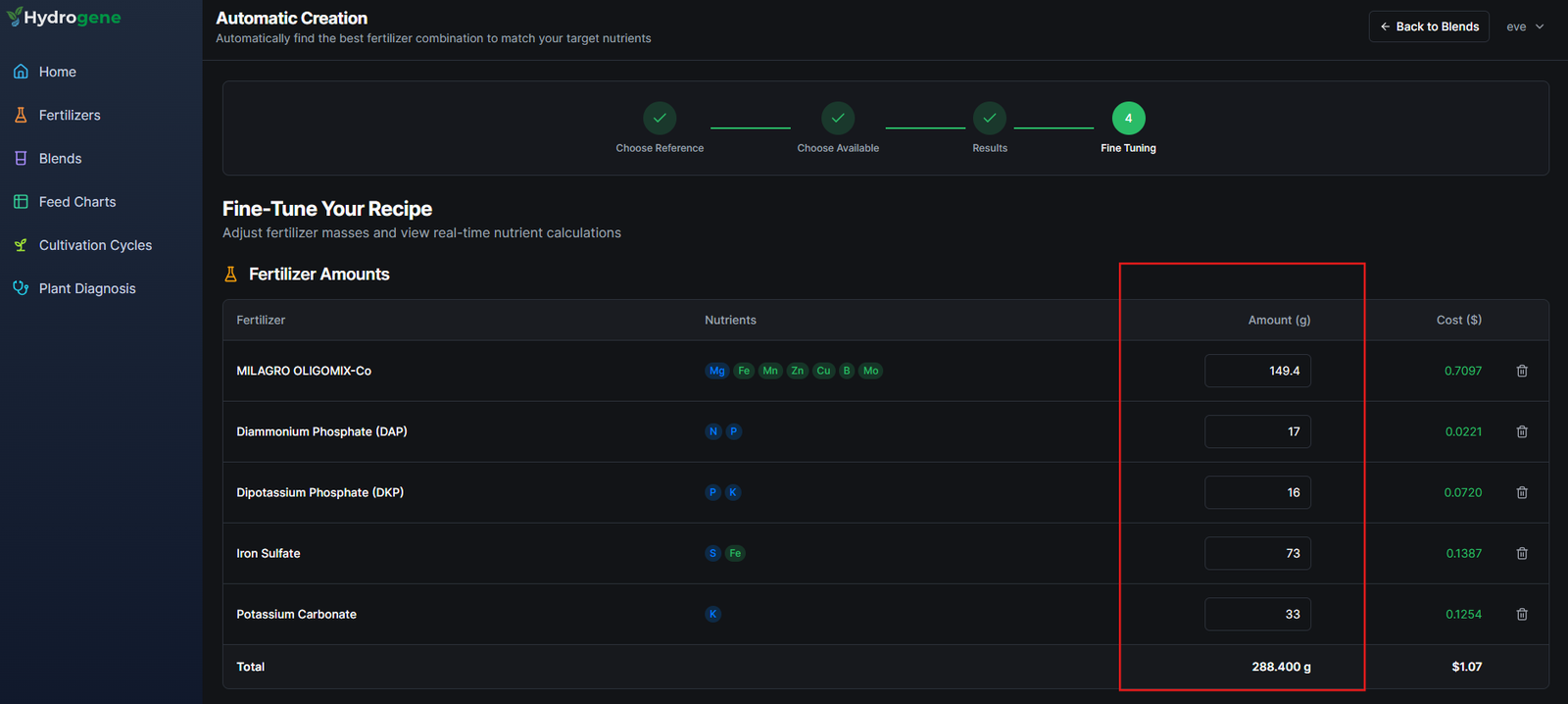This screenshot has width=1568, height=704.
Task: Select Diammonium Phosphate (DAP) name
Action: point(321,431)
